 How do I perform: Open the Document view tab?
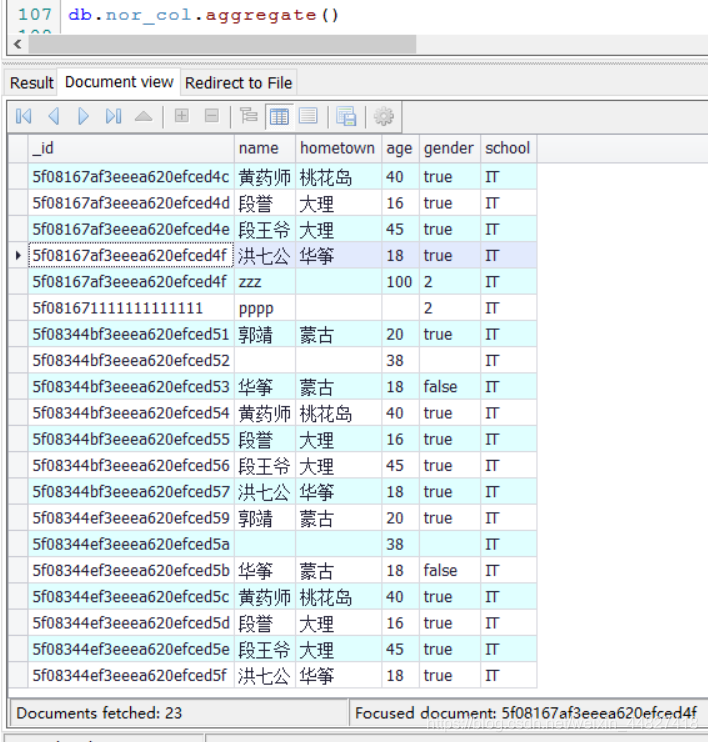pyautogui.click(x=119, y=82)
